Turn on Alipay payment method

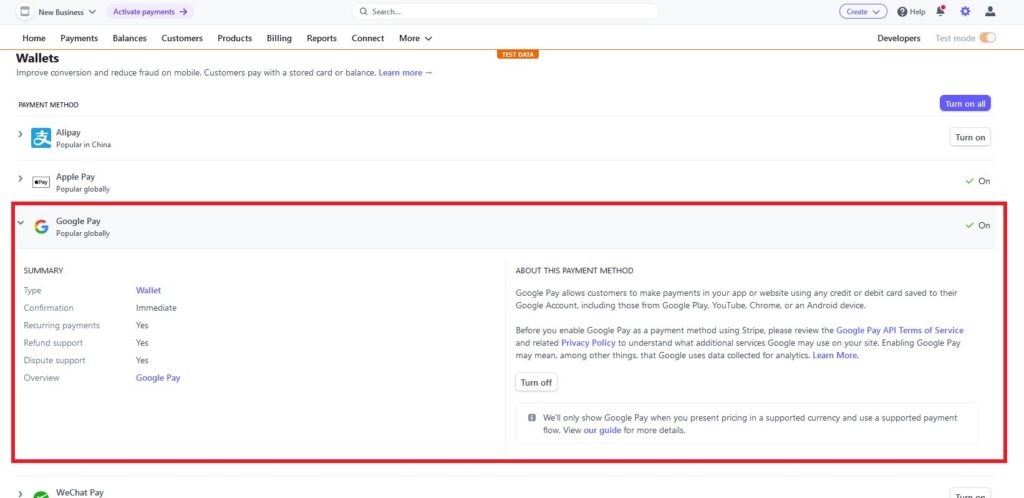[970, 137]
